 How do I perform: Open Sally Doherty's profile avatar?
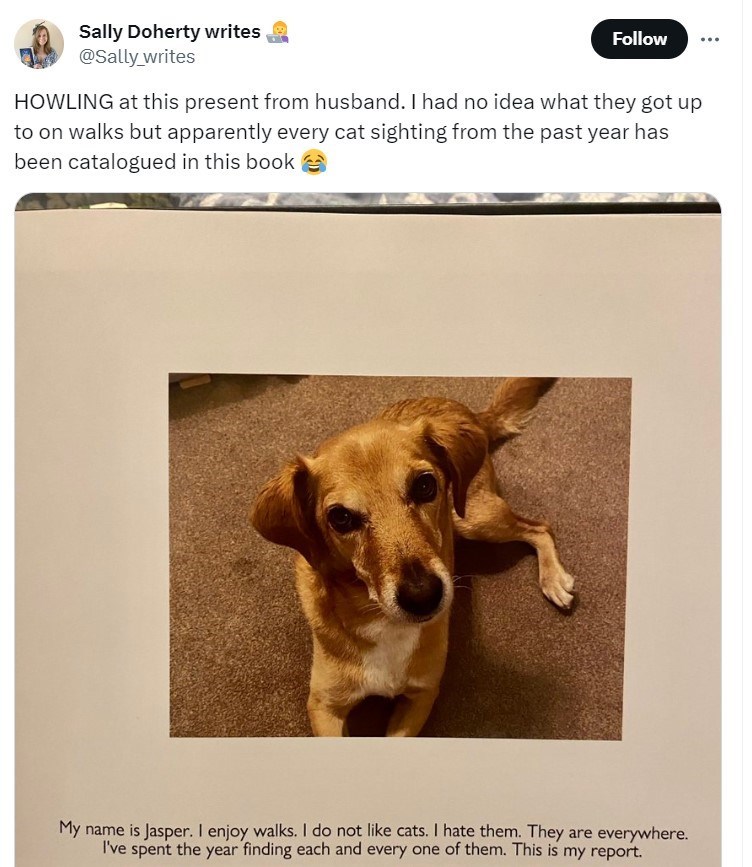tap(39, 44)
